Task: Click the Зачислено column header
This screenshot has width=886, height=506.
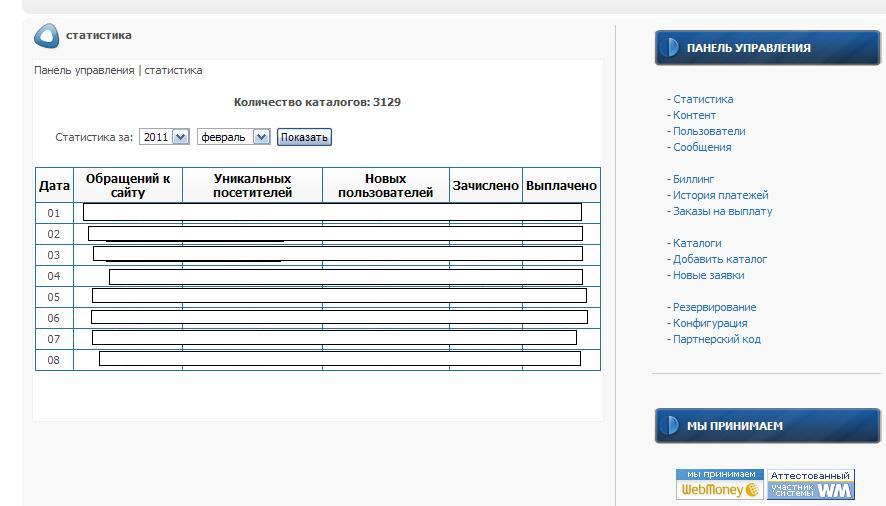Action: click(485, 185)
